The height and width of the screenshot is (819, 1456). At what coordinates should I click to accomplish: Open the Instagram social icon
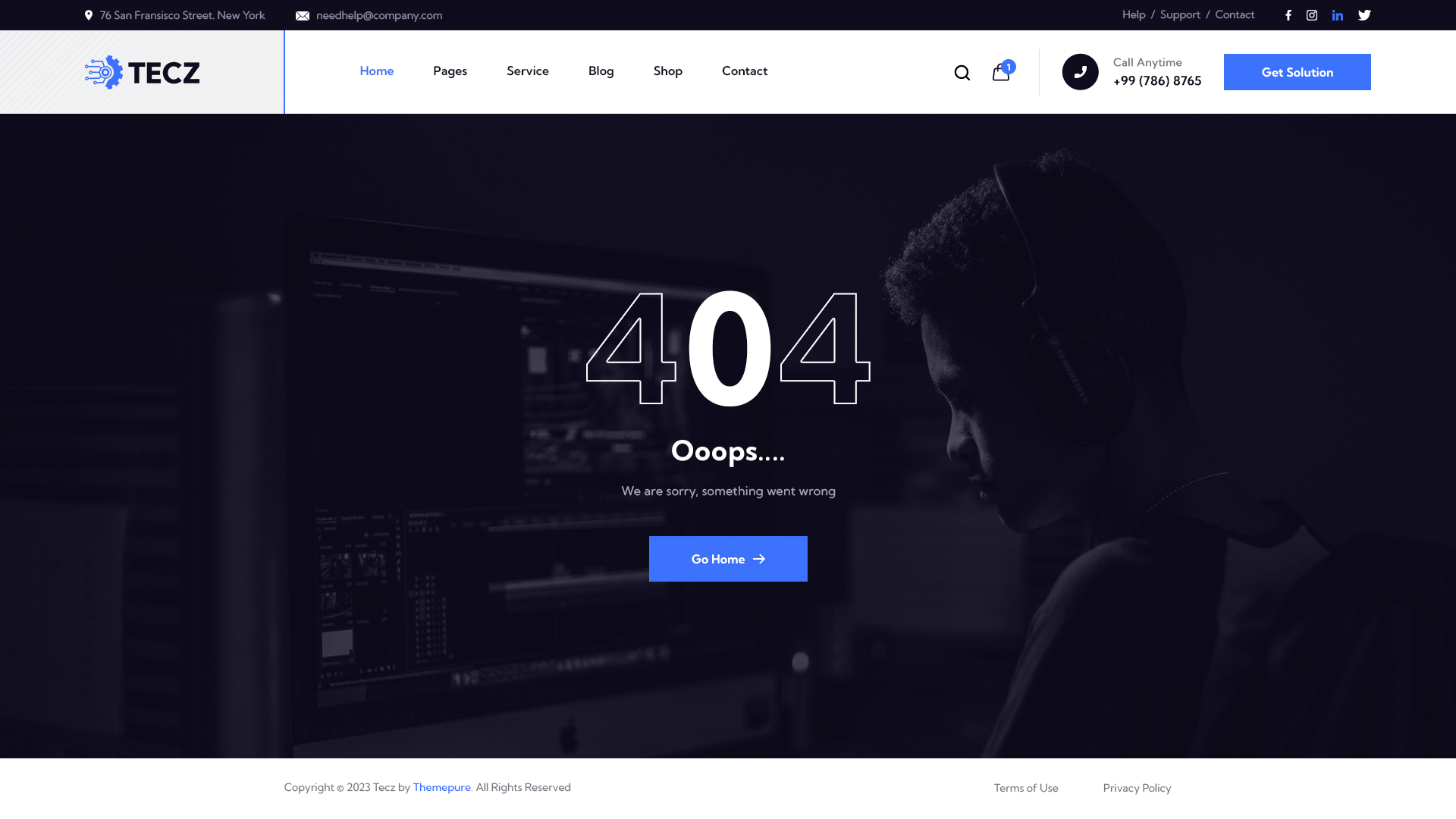(x=1312, y=14)
